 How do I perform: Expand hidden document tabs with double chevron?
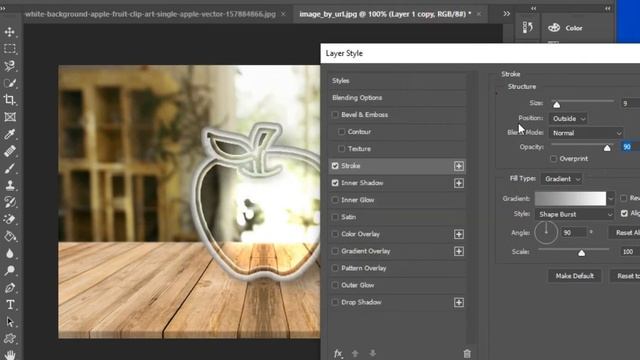(507, 13)
